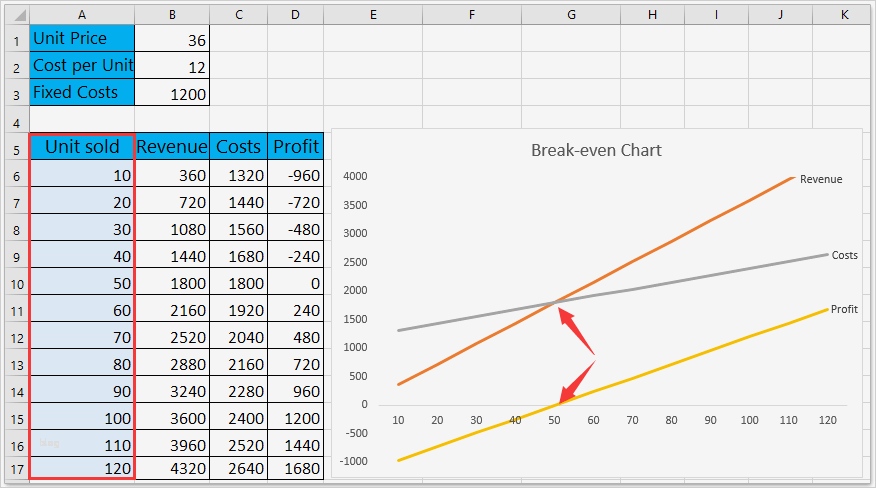
Task: Click the Unit sold header cell
Action: (82, 146)
